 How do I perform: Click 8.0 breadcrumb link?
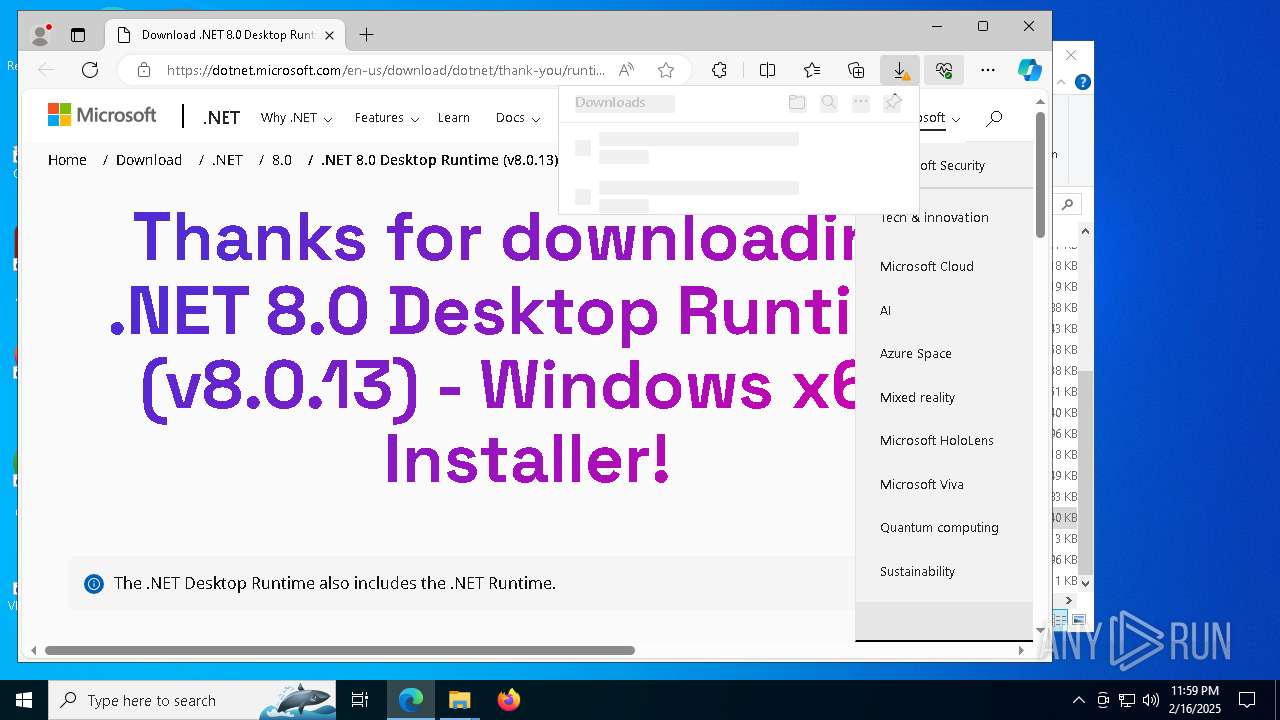(282, 160)
